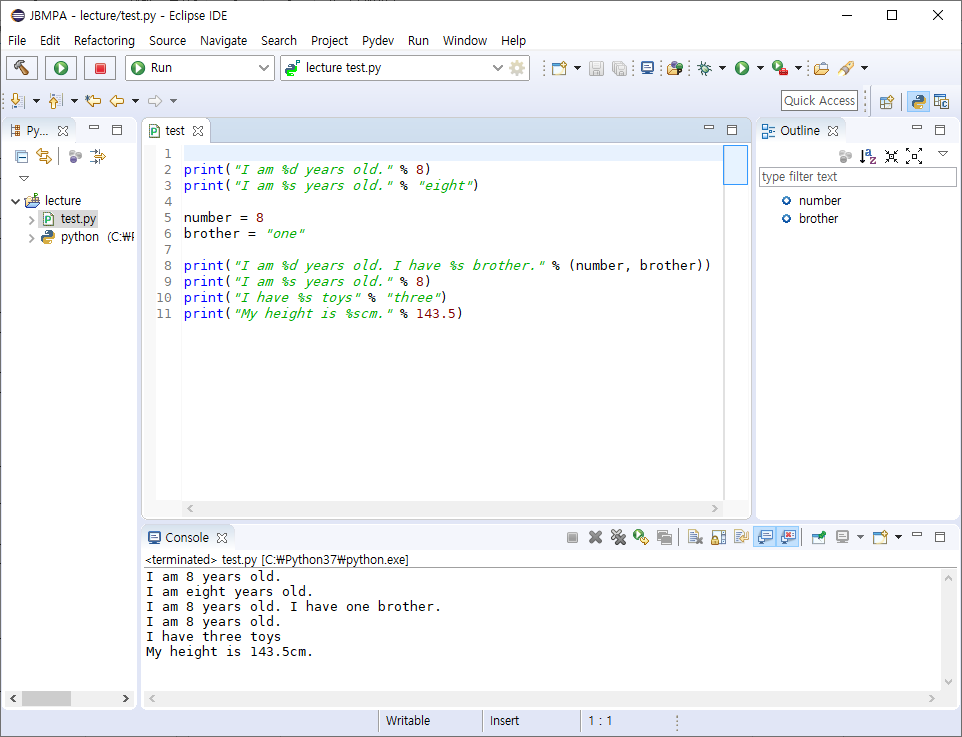Click the green Run As toolbar icon
This screenshot has width=962, height=737.
(742, 68)
